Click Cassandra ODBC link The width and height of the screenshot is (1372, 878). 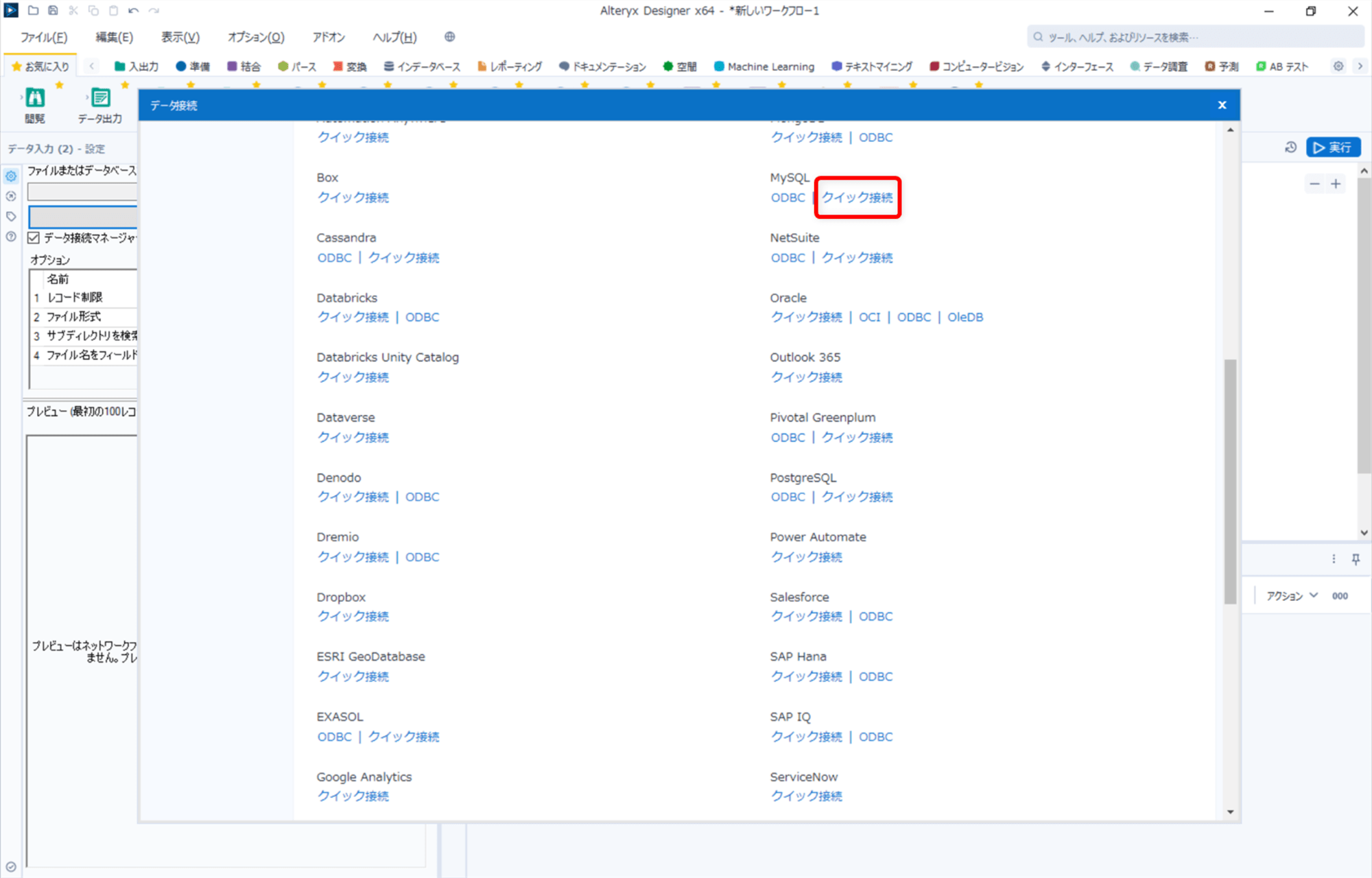click(x=334, y=257)
